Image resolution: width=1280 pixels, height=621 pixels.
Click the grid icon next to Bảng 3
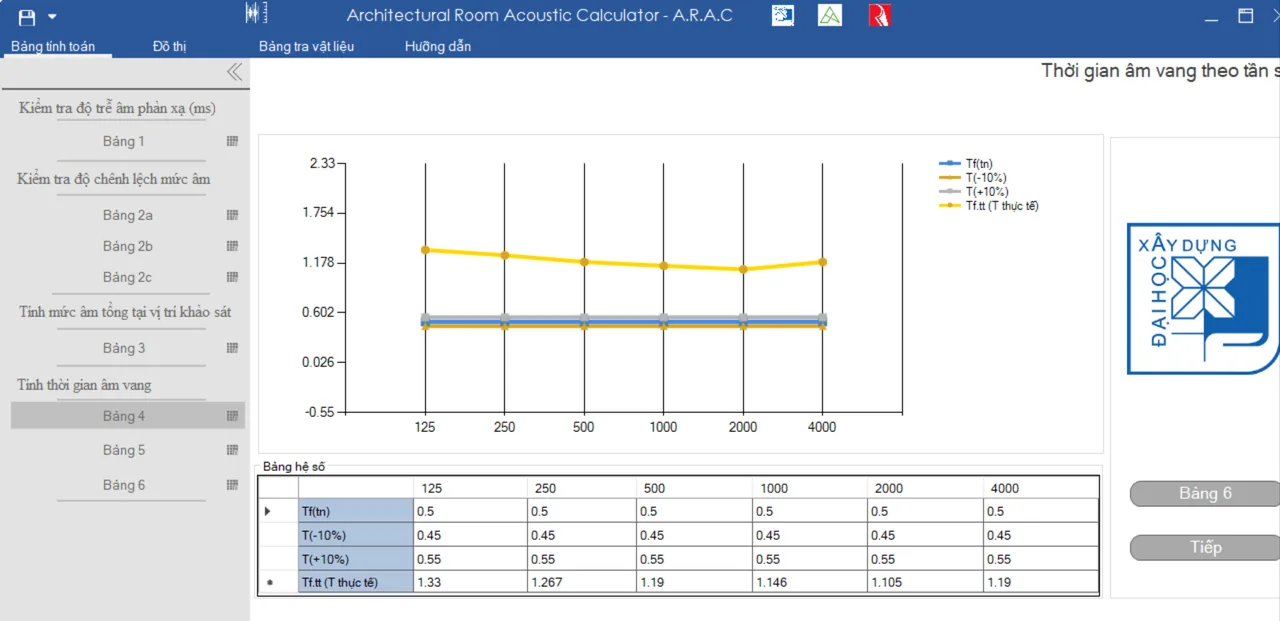tap(232, 348)
